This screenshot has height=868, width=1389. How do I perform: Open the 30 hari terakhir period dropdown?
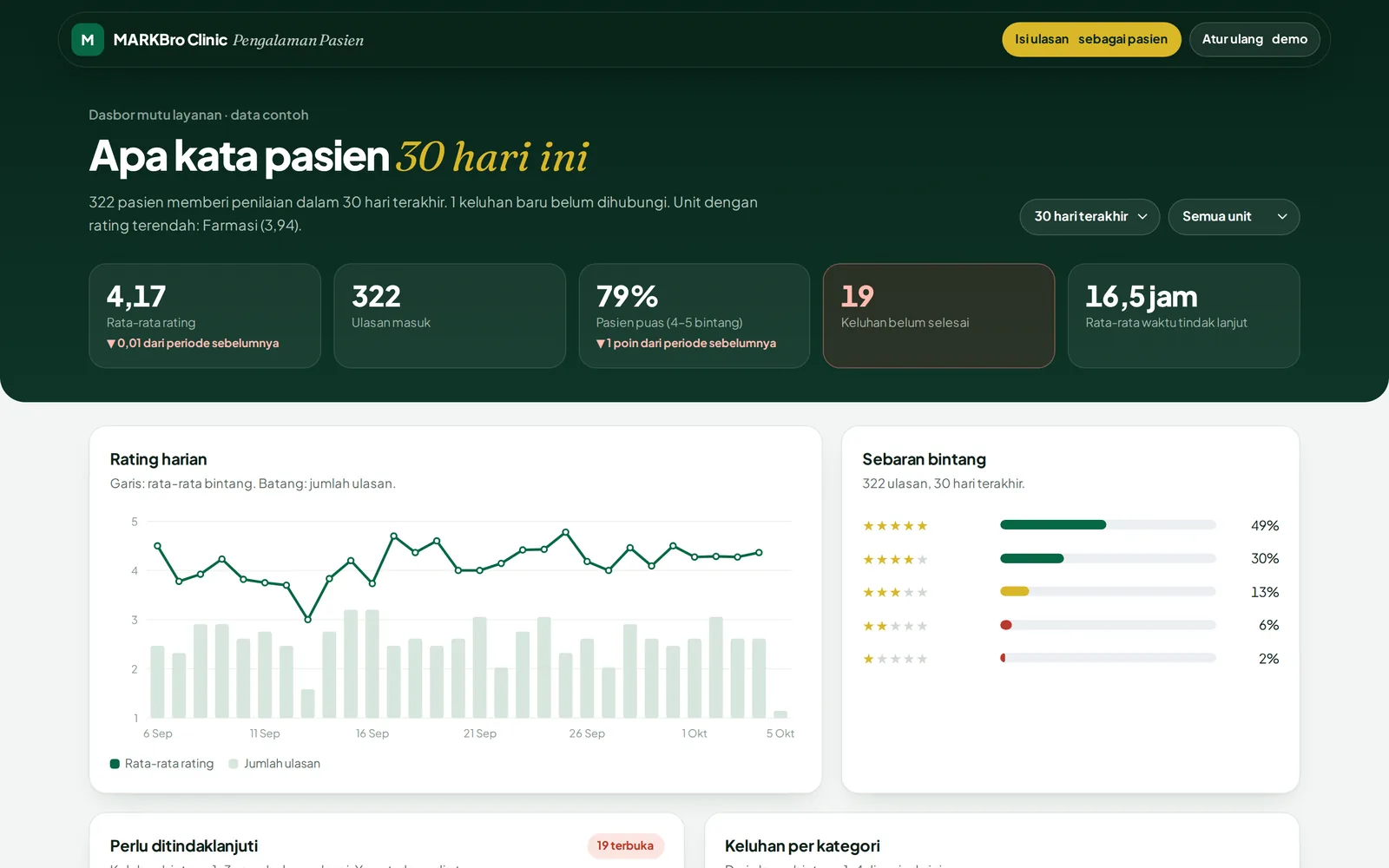(1089, 217)
